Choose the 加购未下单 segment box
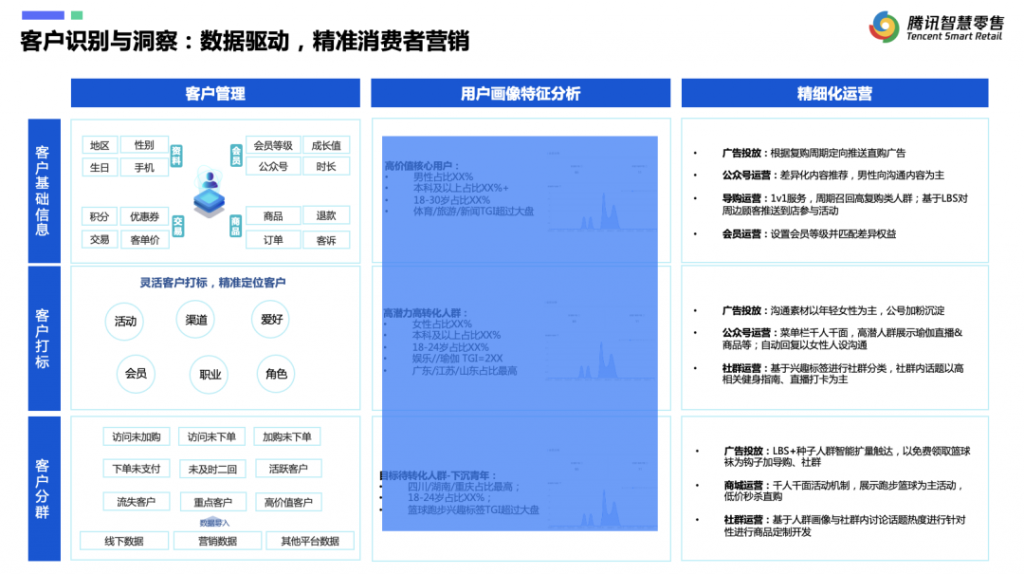Screen dimensions: 1024x574 [x=287, y=436]
